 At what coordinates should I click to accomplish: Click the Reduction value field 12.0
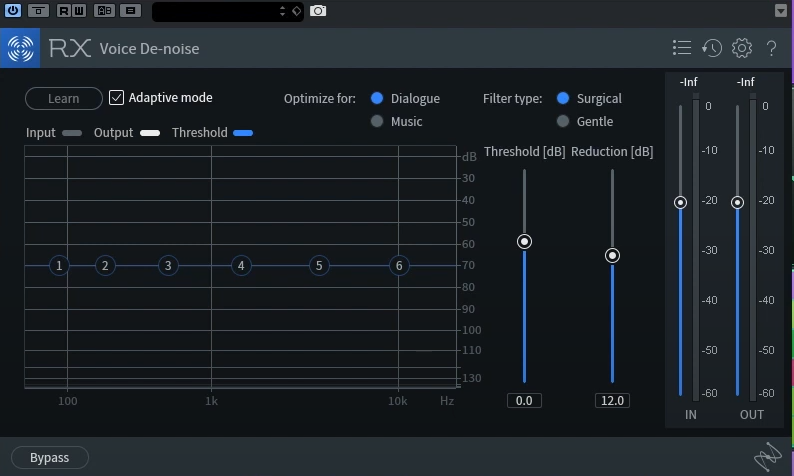coord(612,401)
